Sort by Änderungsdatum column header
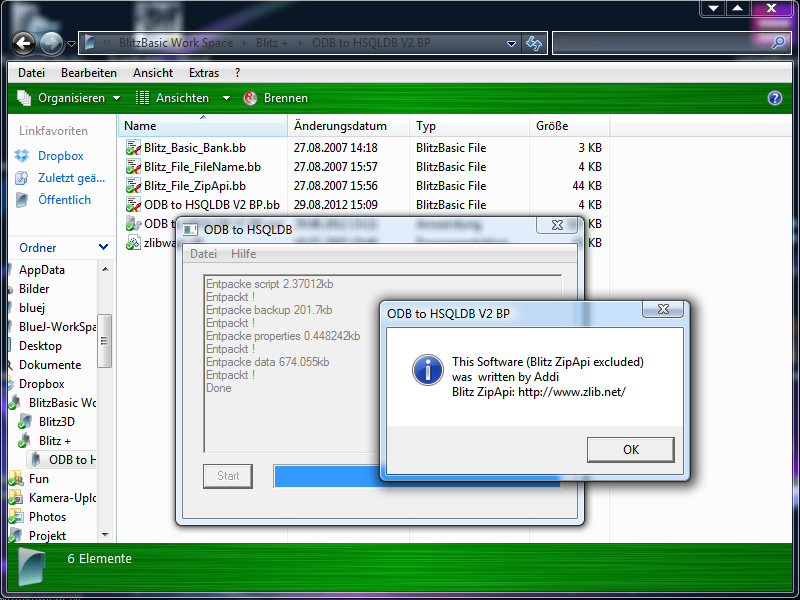Screen dimensions: 800x600 (x=349, y=126)
